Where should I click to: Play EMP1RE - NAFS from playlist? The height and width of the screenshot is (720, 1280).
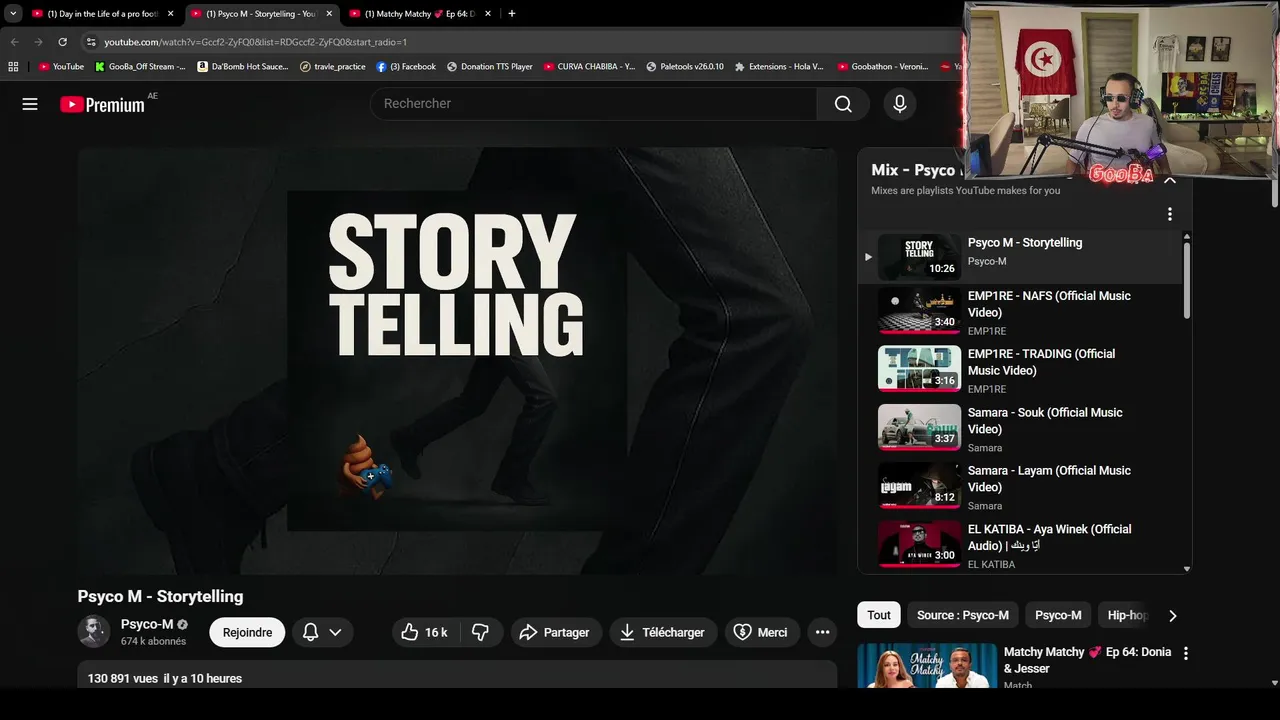[x=1020, y=313]
